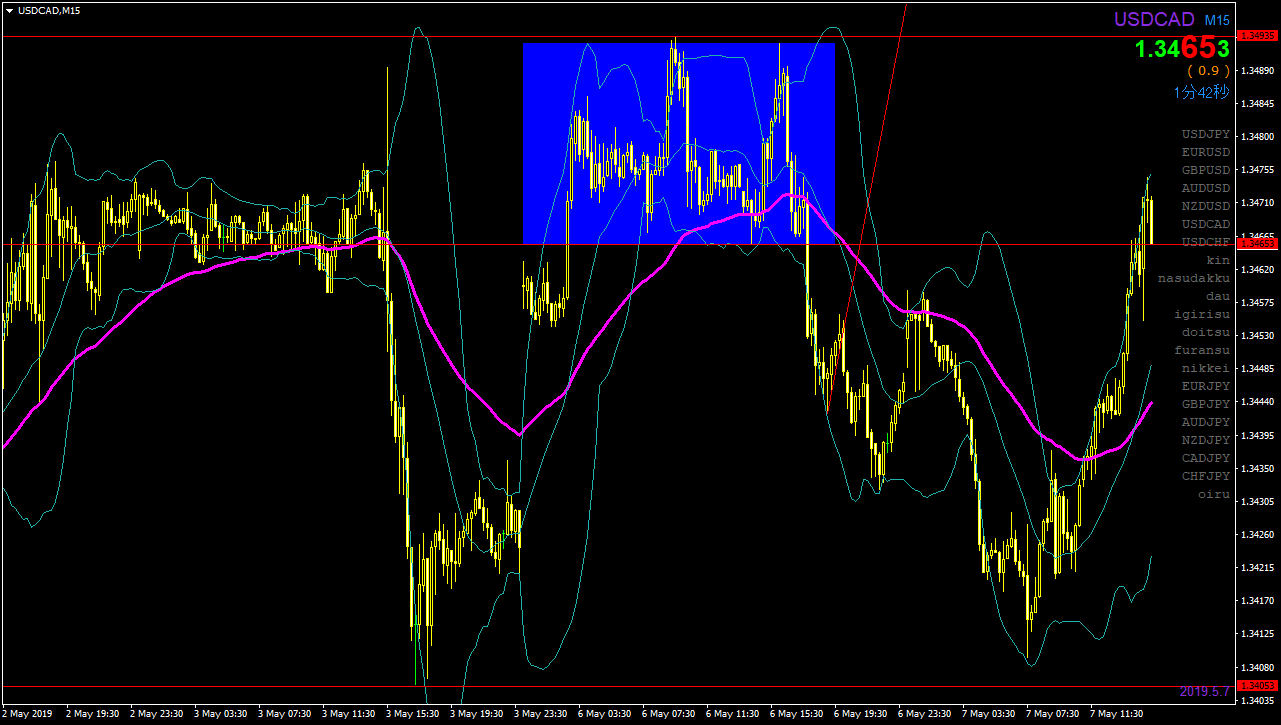Switch chart to EURJPY symbol
Image resolution: width=1281 pixels, height=725 pixels.
[x=1206, y=386]
